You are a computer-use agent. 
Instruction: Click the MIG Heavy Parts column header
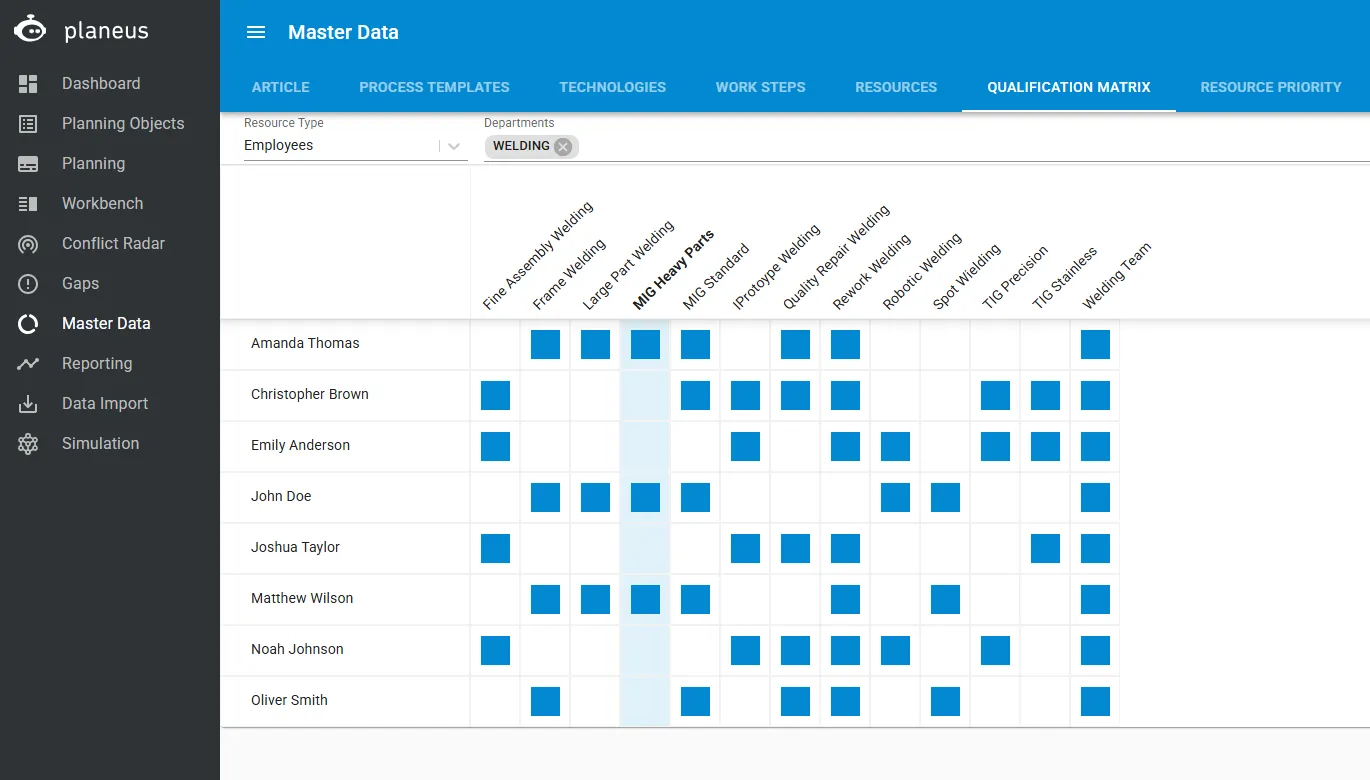tap(673, 271)
